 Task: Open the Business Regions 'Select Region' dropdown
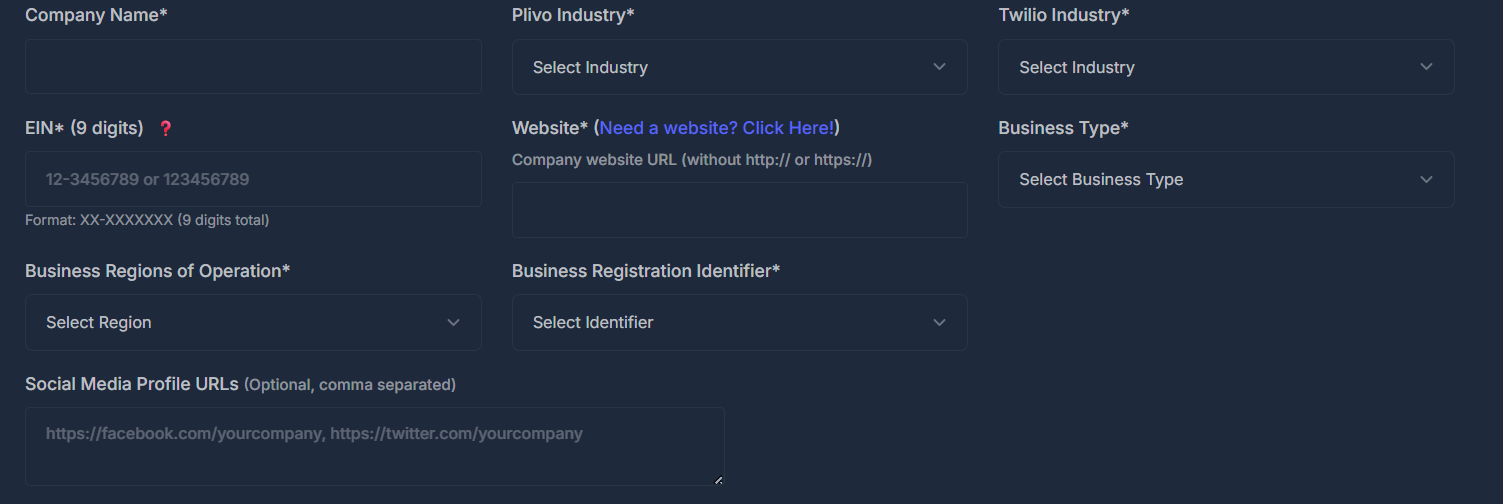253,322
